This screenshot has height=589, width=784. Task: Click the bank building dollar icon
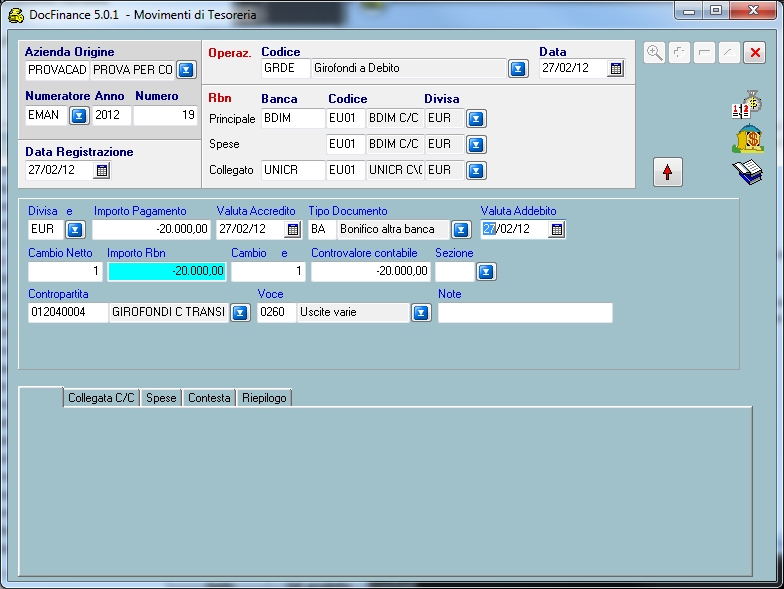point(747,139)
